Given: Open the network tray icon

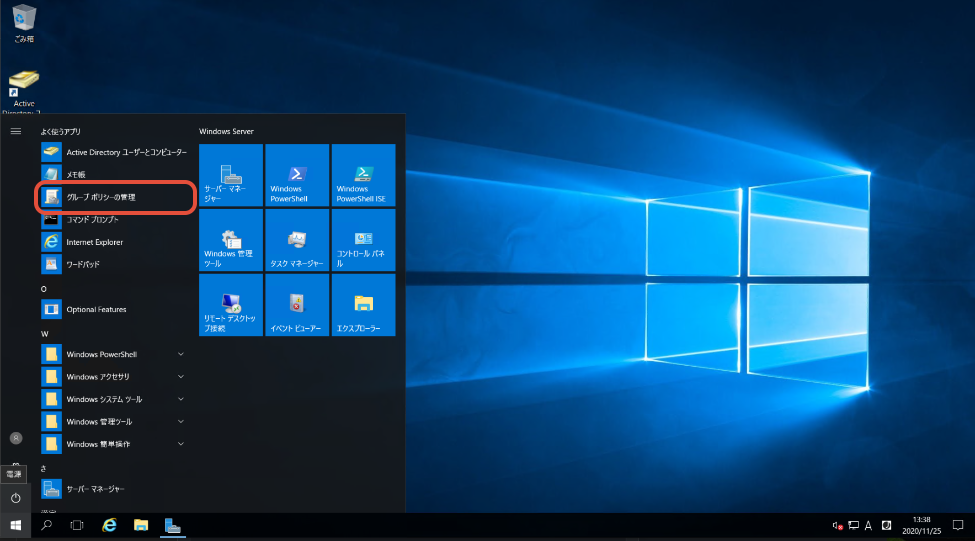Looking at the screenshot, I should (854, 526).
